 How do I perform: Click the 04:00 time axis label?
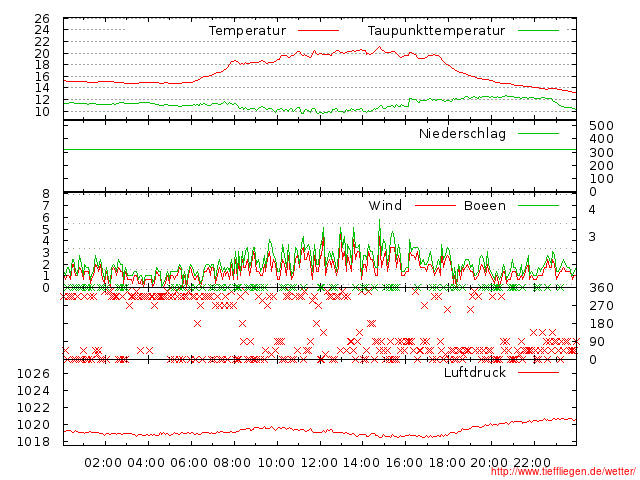[x=146, y=463]
